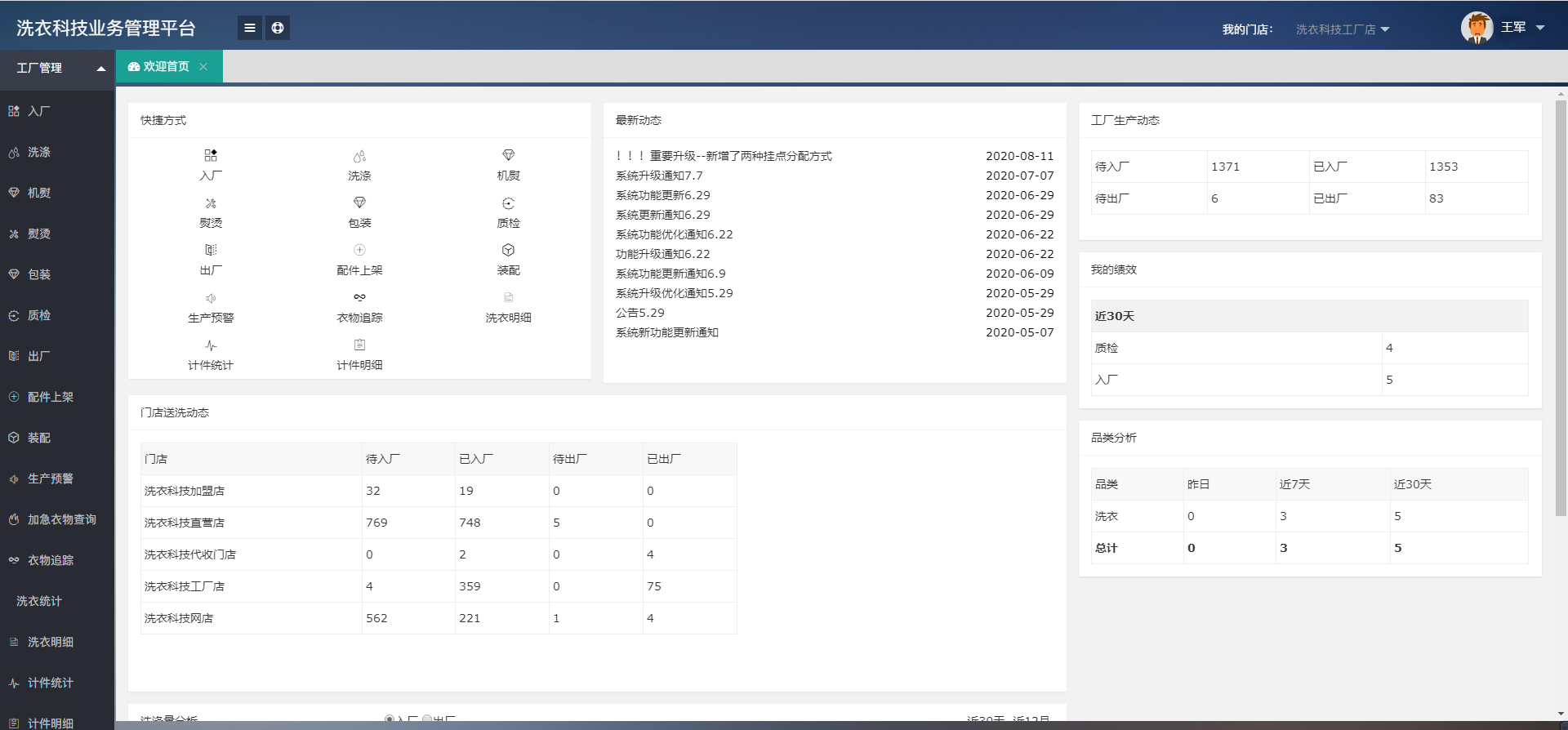Open the 洗衣科技工厂店 store dropdown

[x=1342, y=29]
